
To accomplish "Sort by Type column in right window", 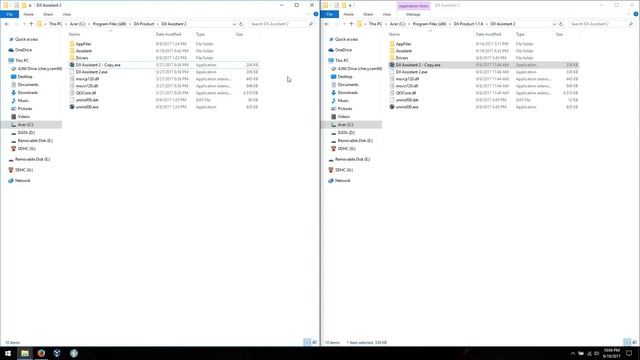I will tap(520, 34).
